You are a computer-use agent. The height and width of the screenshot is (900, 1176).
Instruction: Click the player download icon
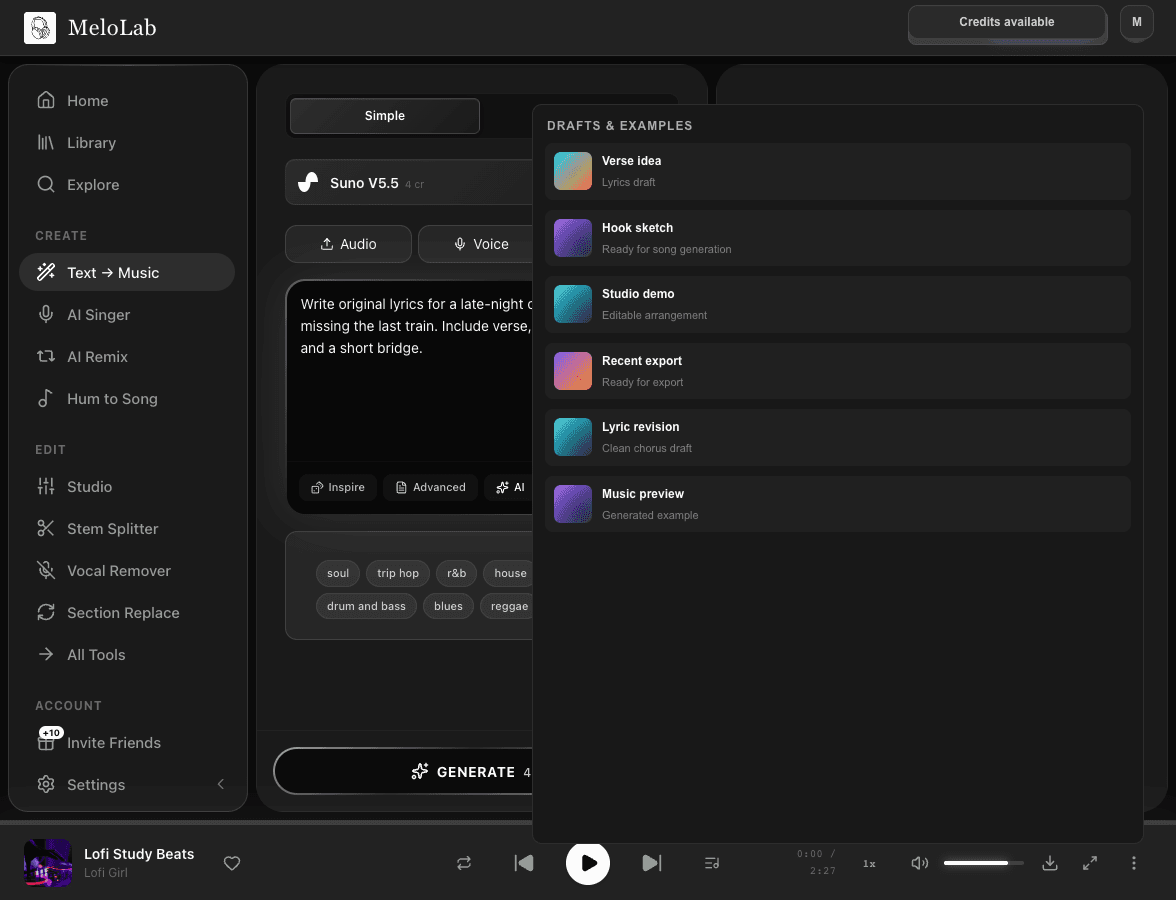pos(1050,862)
